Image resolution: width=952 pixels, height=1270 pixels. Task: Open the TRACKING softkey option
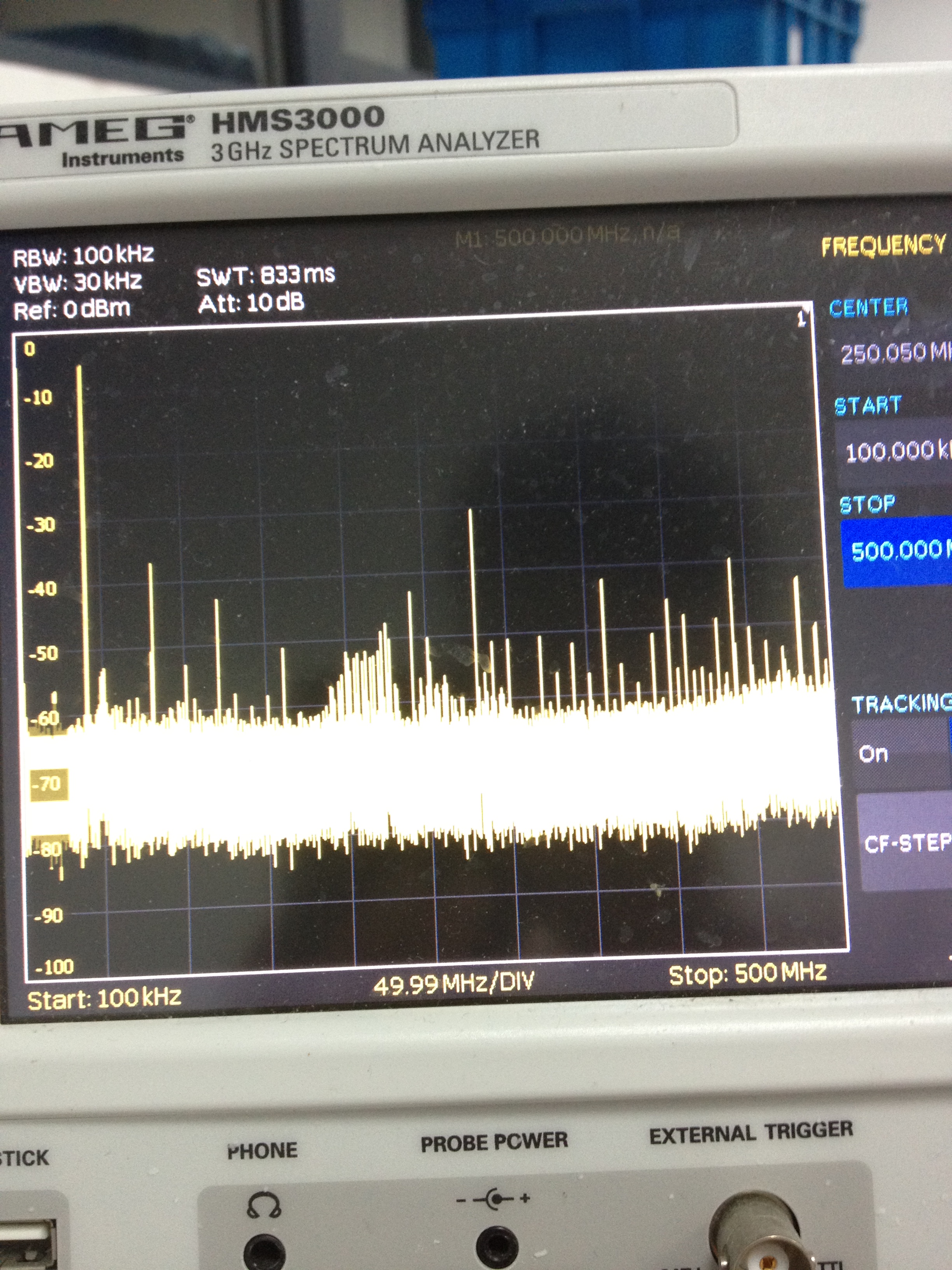click(x=901, y=703)
